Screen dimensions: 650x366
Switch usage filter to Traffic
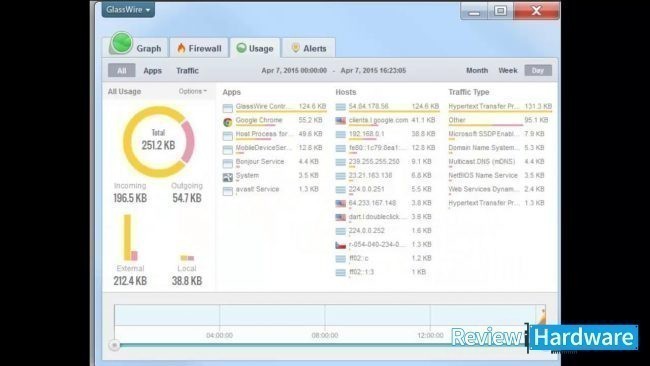tap(187, 70)
